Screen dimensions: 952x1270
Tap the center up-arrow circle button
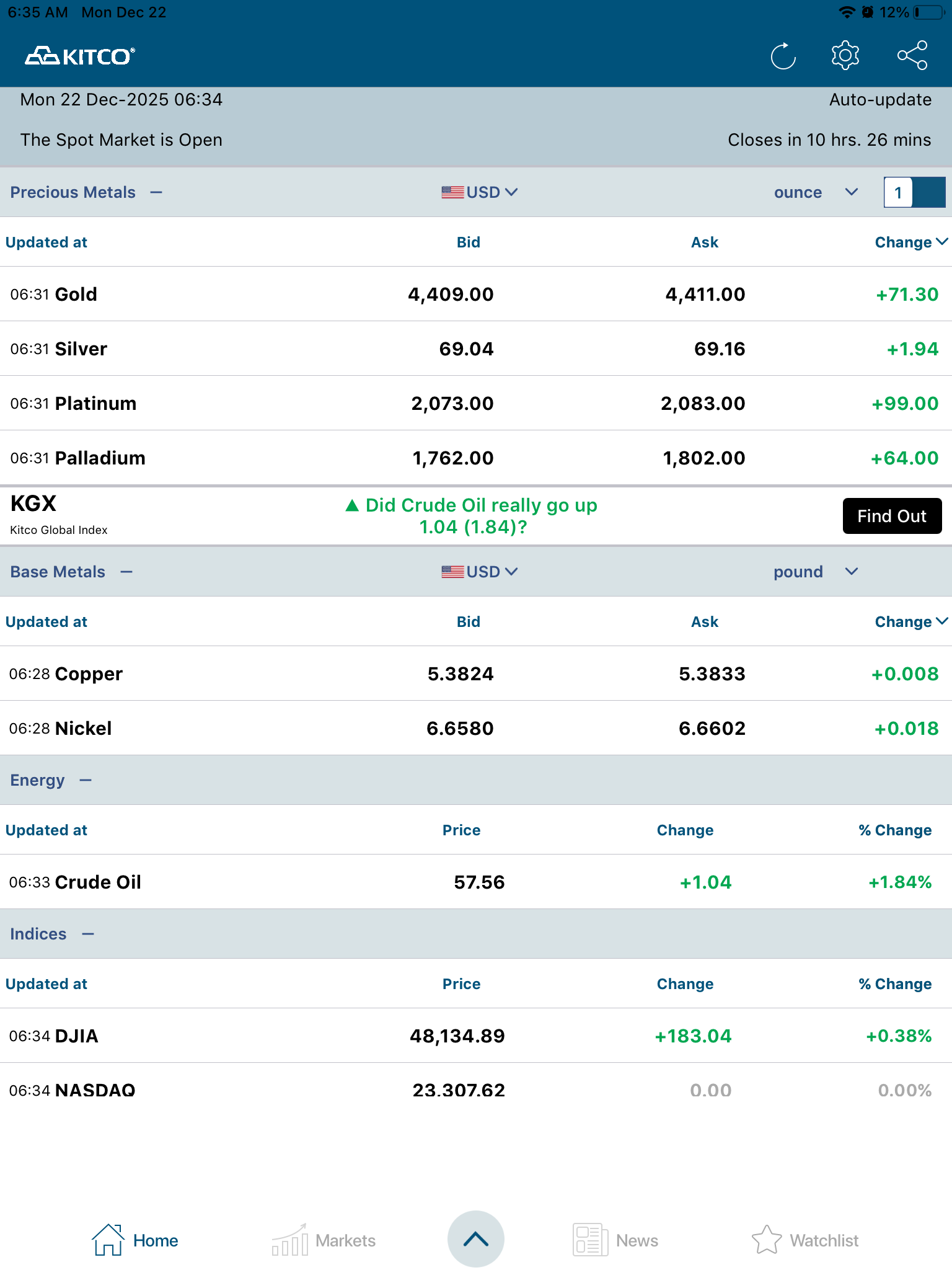(476, 1239)
